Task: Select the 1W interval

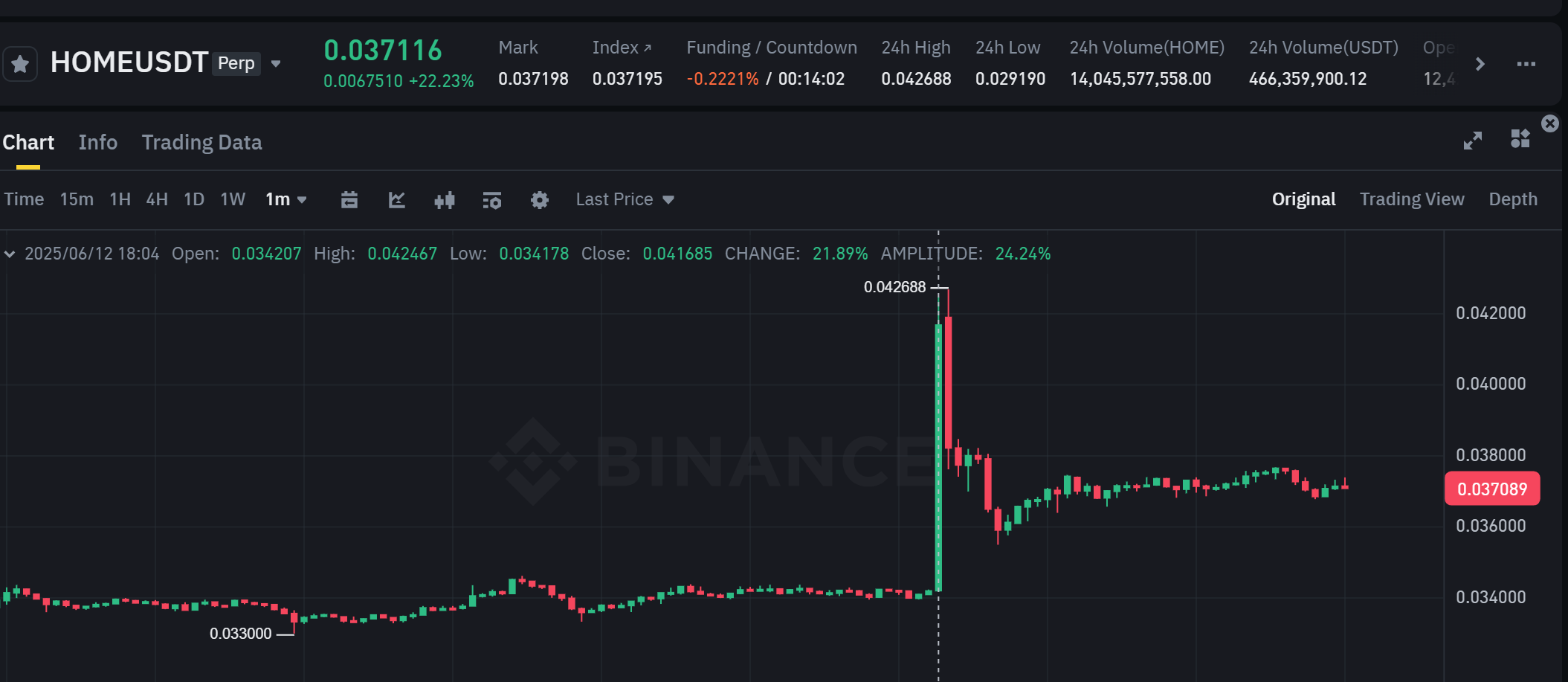Action: pyautogui.click(x=233, y=199)
